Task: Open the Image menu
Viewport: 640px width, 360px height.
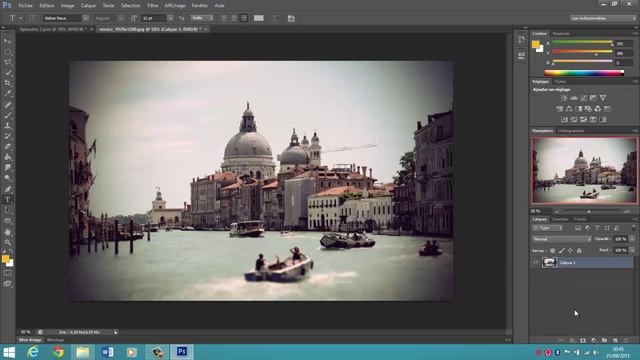Action: click(x=67, y=6)
